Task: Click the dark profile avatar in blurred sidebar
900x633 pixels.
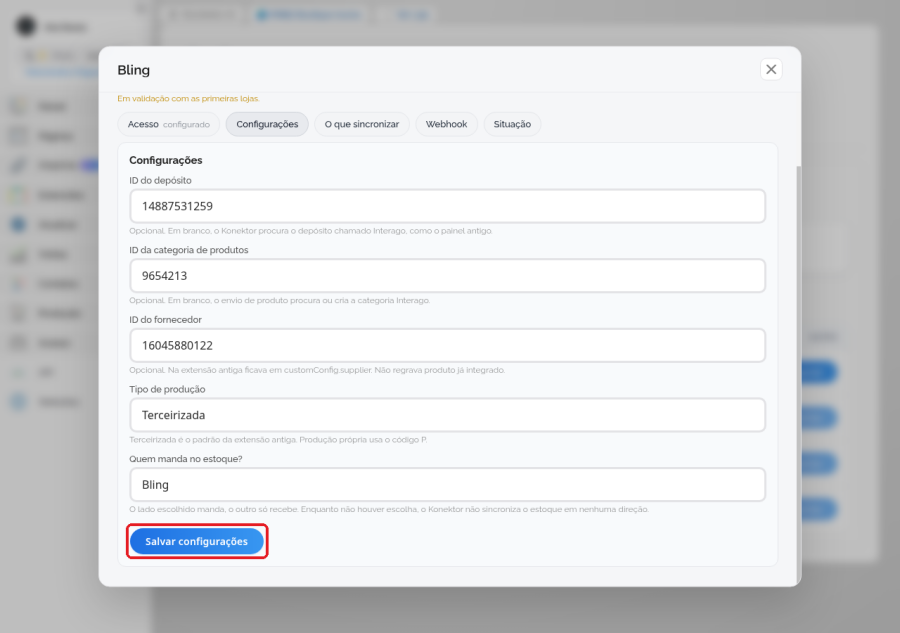Action: point(26,26)
